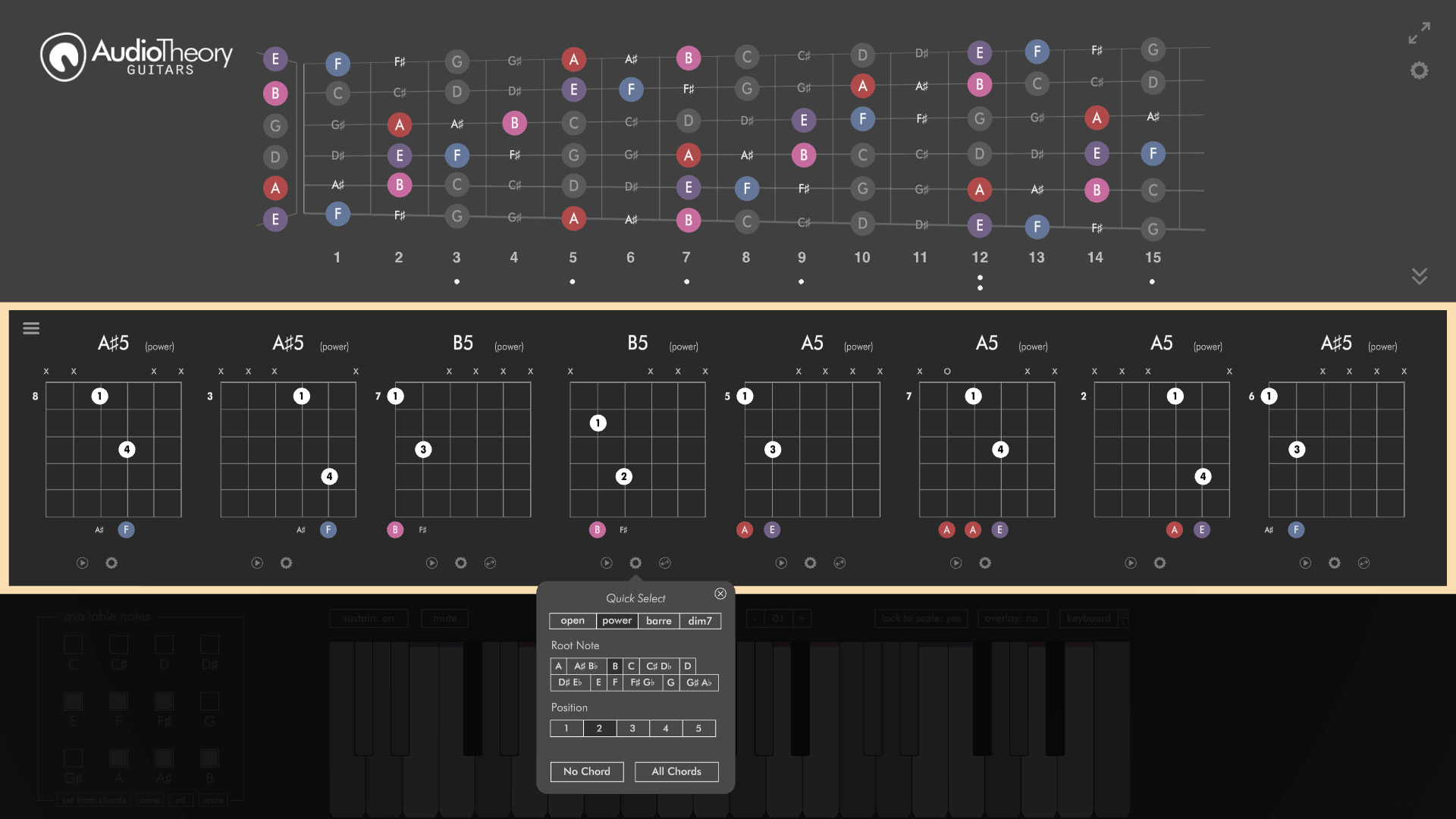Image resolution: width=1456 pixels, height=819 pixels.
Task: Set root note to C# Db
Action: (x=658, y=666)
